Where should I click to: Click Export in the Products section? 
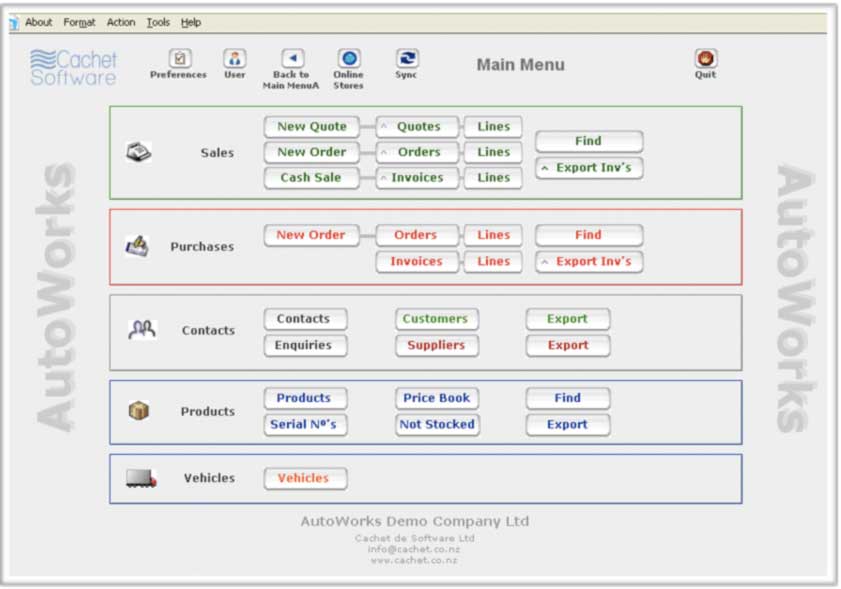[x=568, y=424]
